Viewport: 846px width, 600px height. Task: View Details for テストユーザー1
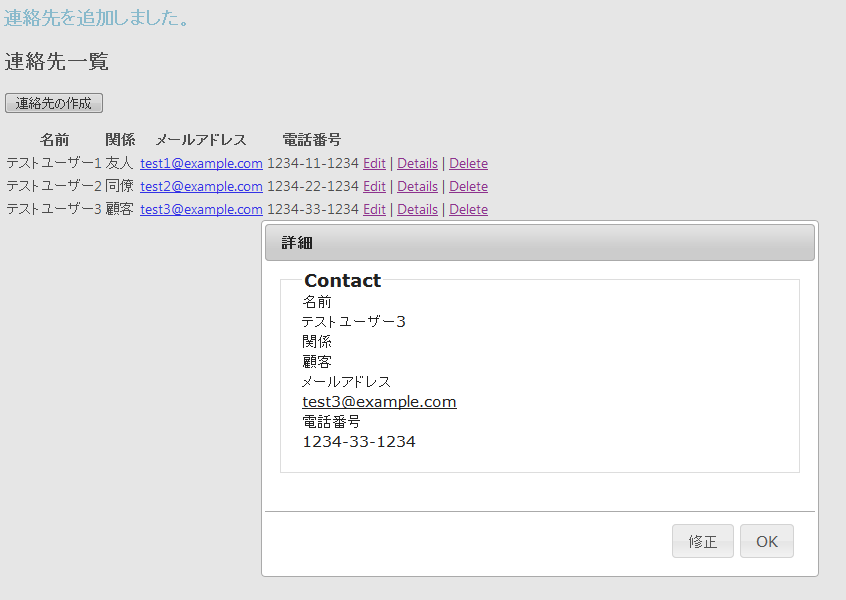(418, 163)
